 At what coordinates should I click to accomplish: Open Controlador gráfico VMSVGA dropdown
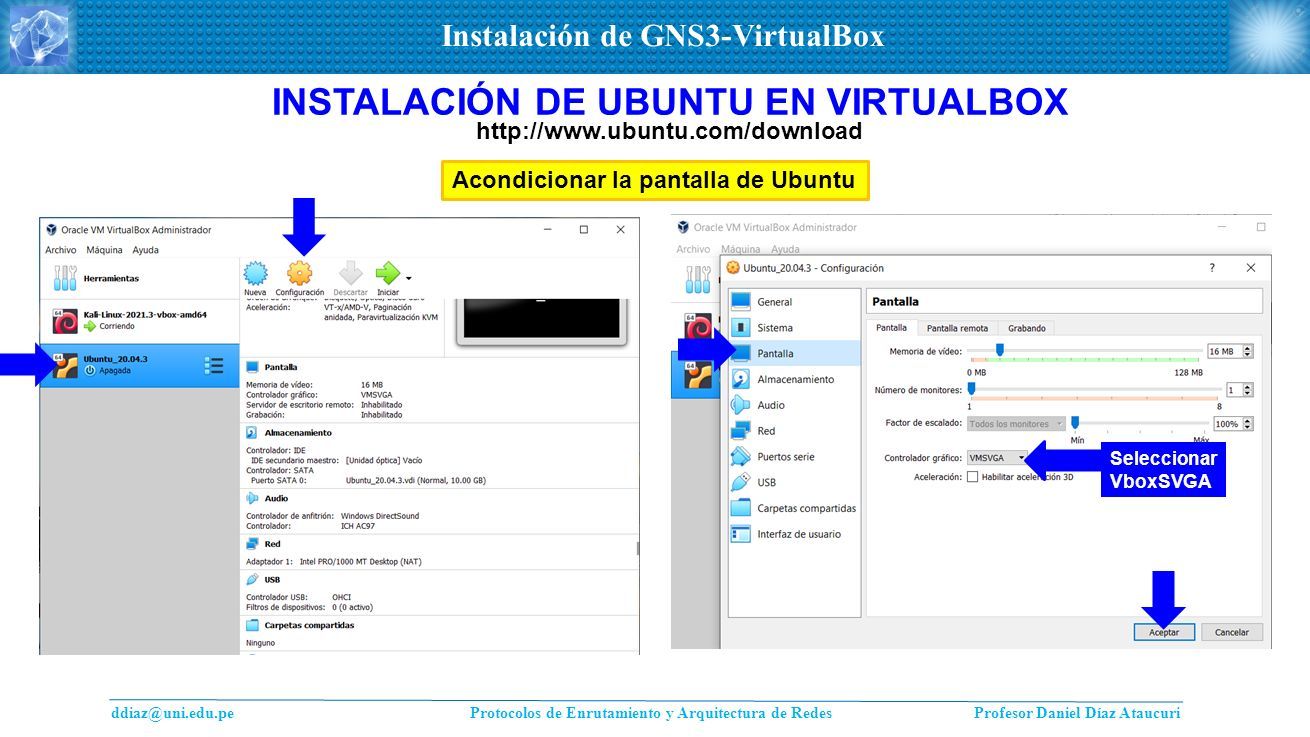click(x=997, y=458)
